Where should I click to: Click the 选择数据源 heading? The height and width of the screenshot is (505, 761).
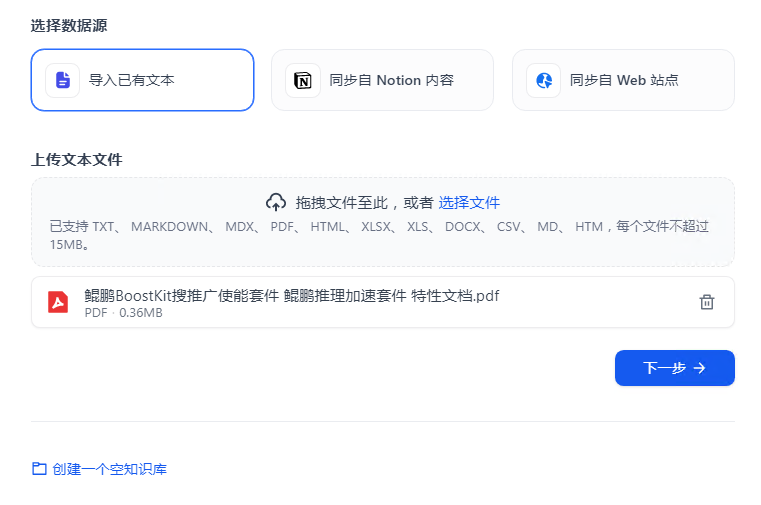[x=69, y=26]
